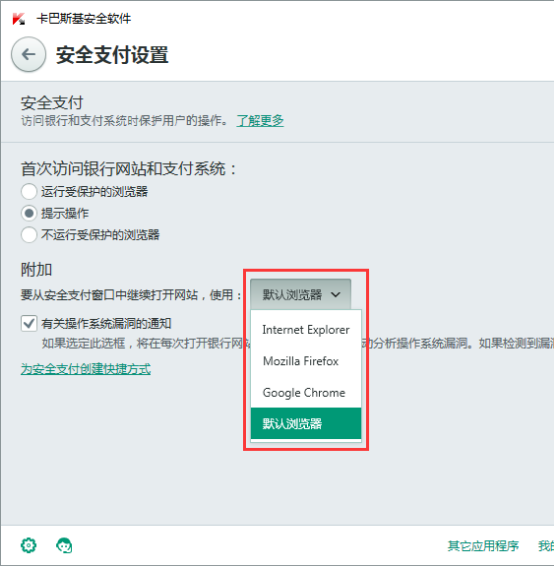Screen dimensions: 554x566
Task: Open 其它应用程序 link at bottom
Action: [483, 545]
